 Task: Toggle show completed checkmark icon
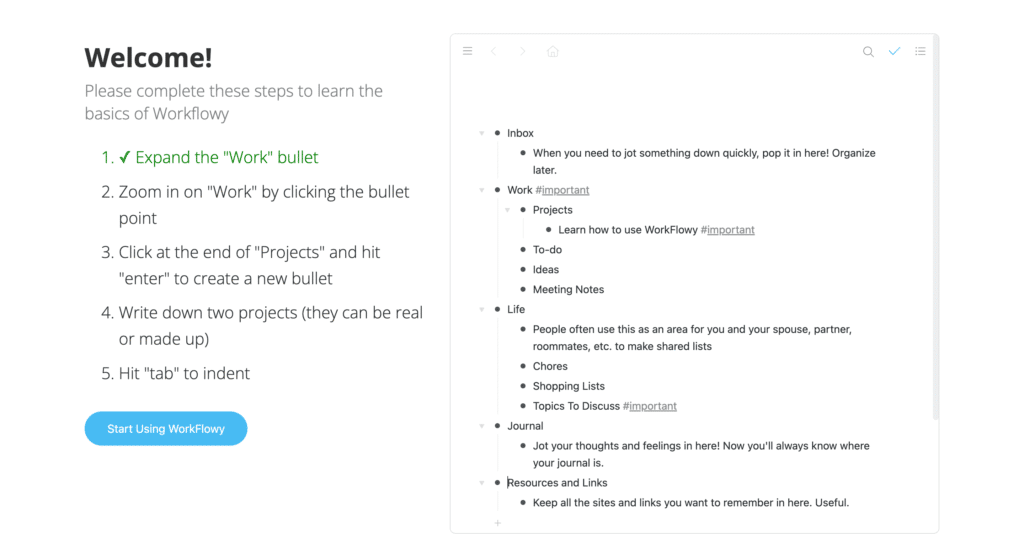pyautogui.click(x=894, y=51)
